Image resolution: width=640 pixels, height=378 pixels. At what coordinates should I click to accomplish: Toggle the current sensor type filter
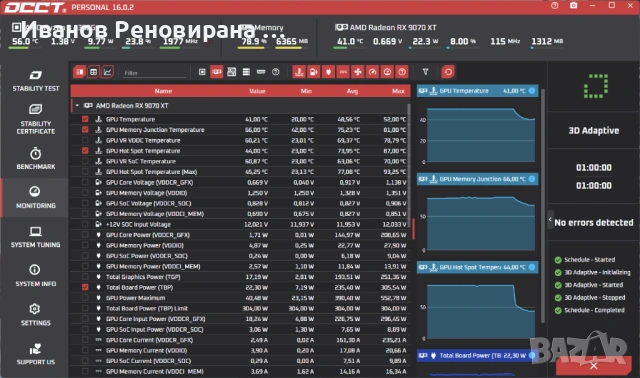pyautogui.click(x=343, y=72)
